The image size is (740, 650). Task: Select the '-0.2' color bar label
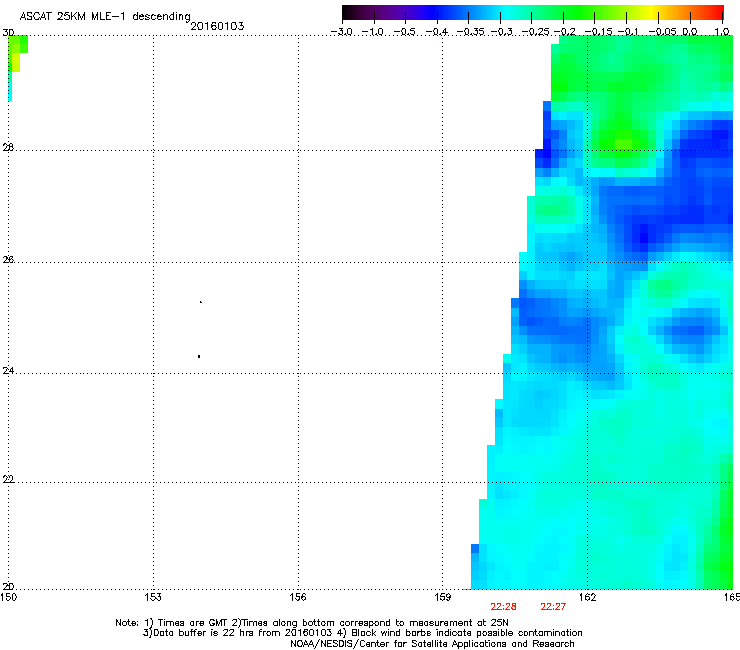[x=565, y=32]
